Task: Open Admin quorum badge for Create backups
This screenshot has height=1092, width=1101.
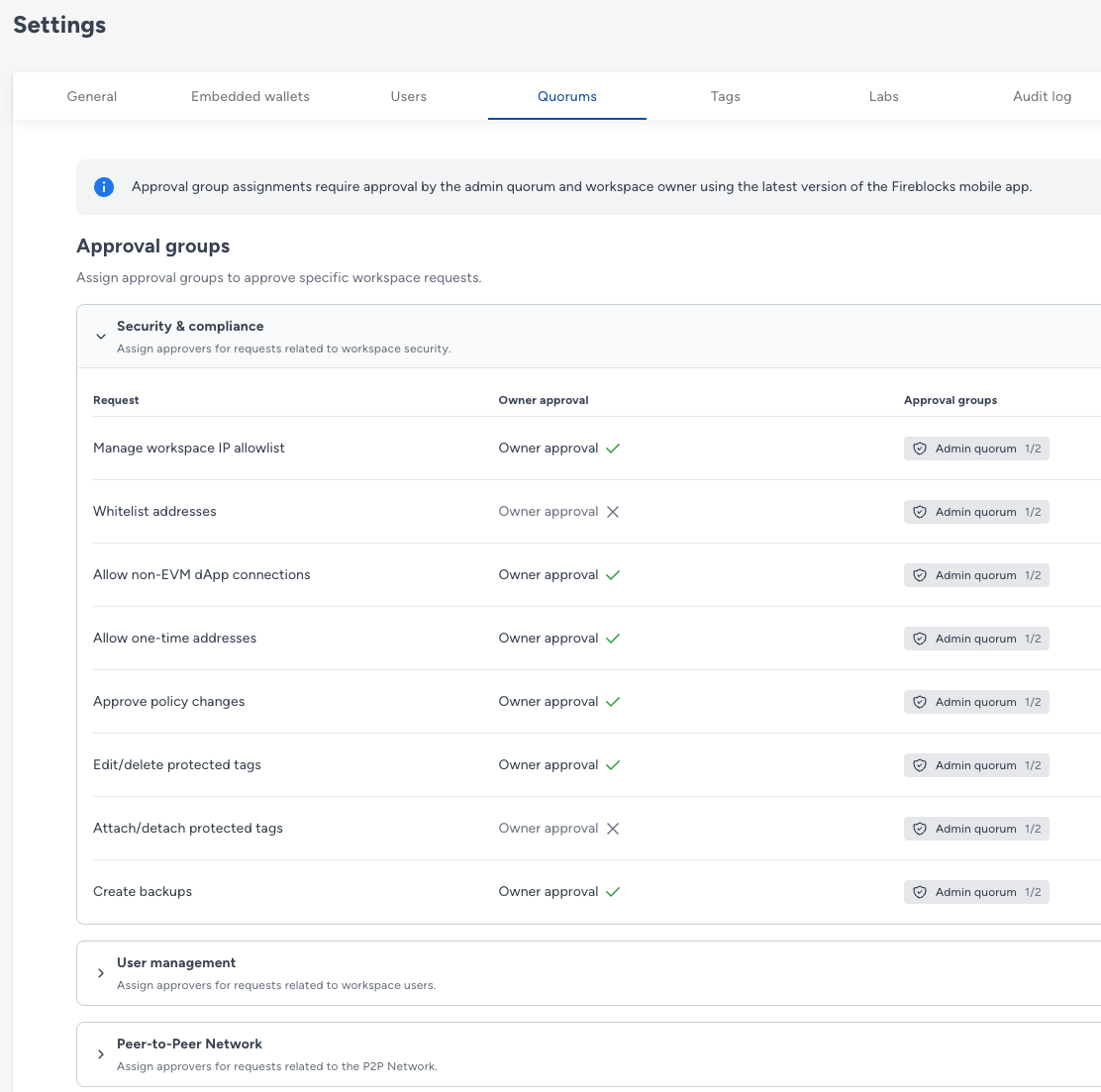Action: click(x=976, y=892)
